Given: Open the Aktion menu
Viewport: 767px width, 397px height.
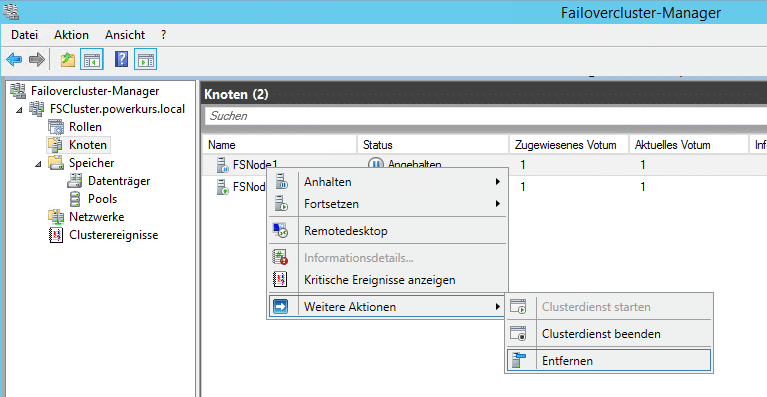Looking at the screenshot, I should (71, 35).
